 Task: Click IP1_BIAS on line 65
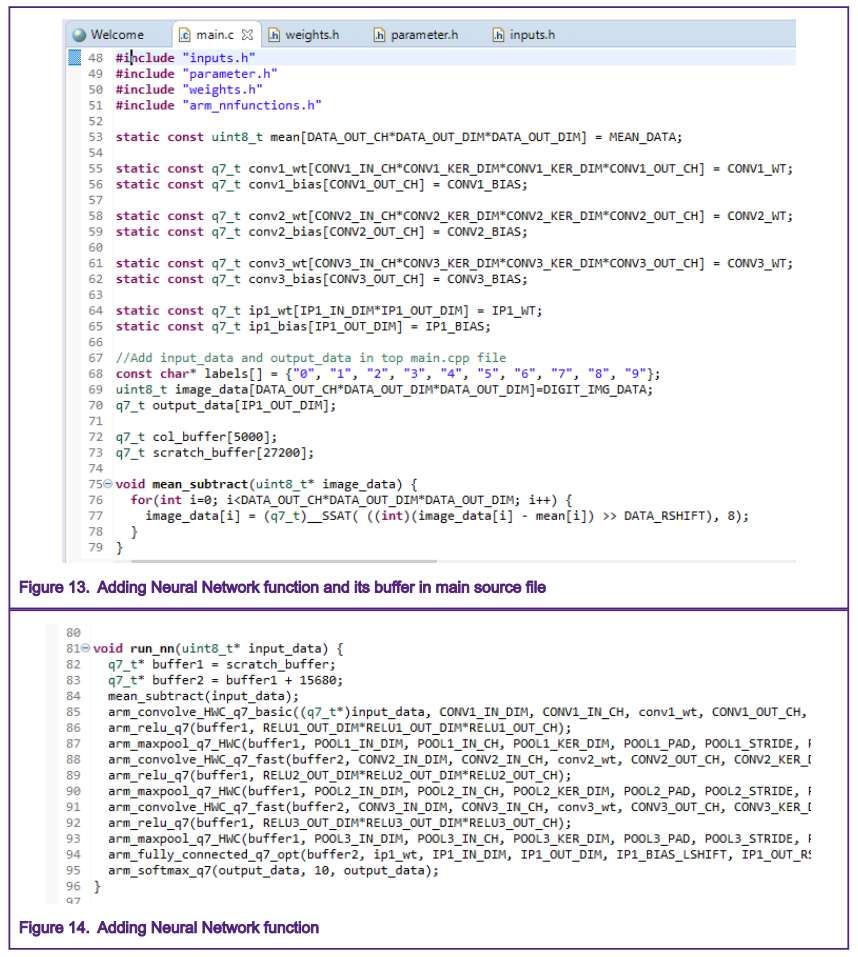(455, 327)
